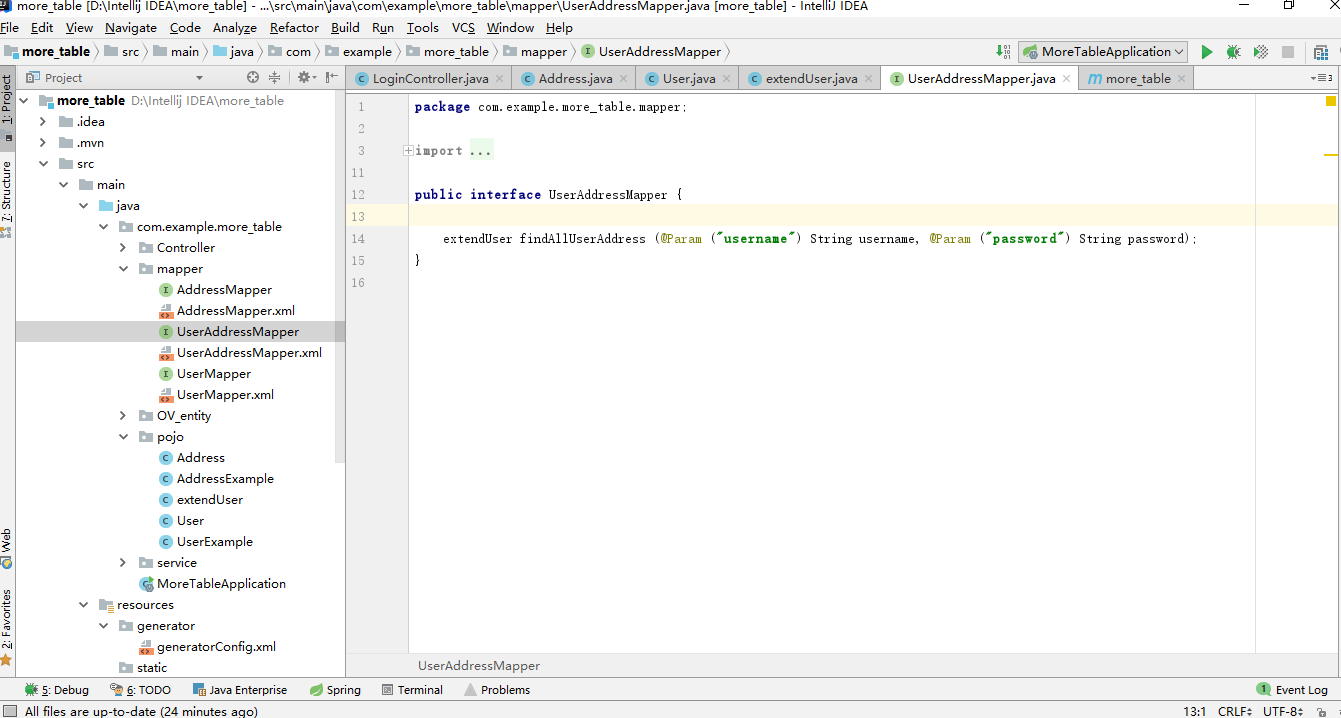Expand the OV_entity package
The width and height of the screenshot is (1341, 718).
(x=123, y=415)
